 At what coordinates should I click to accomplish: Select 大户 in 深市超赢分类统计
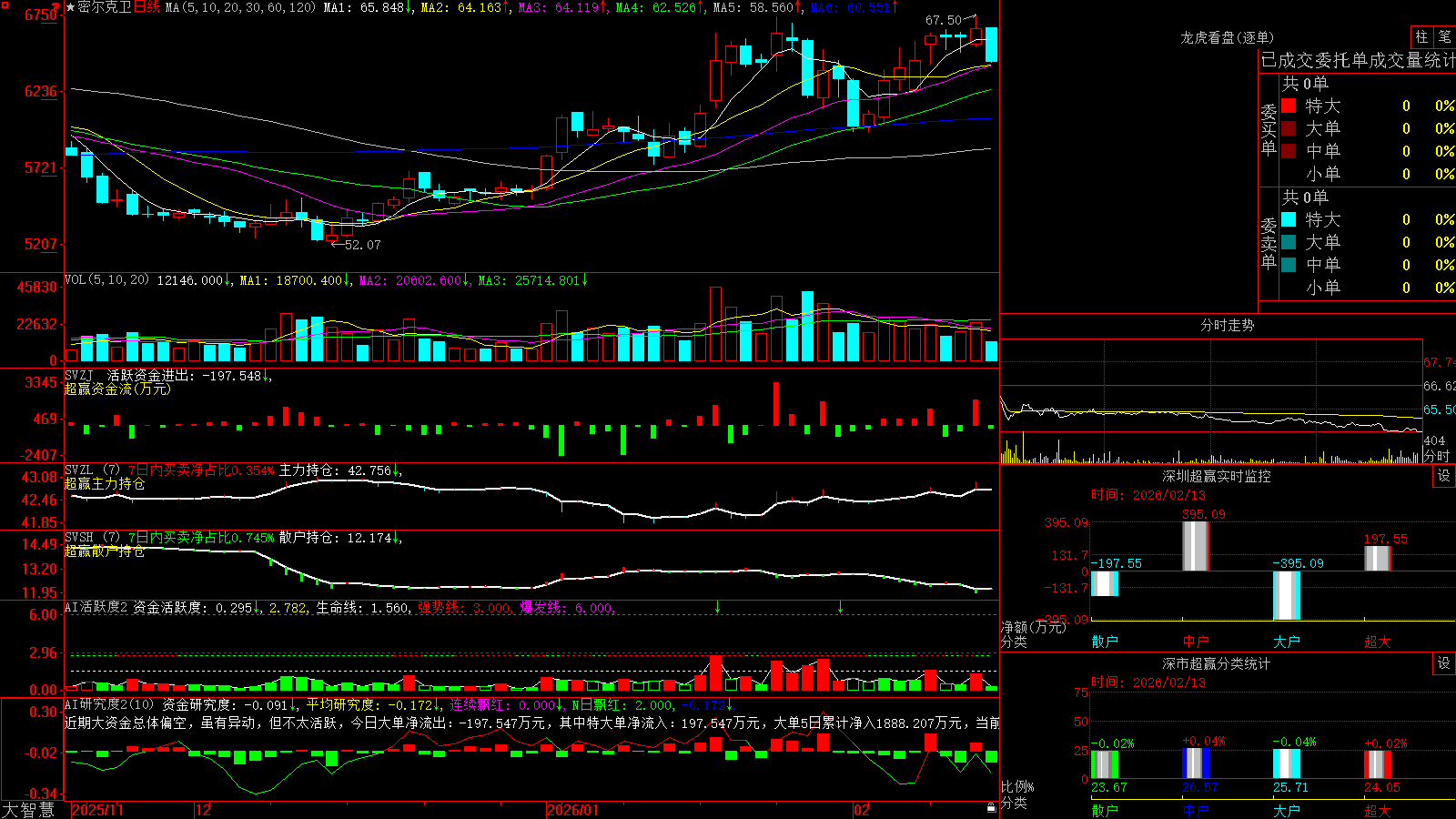click(1287, 810)
